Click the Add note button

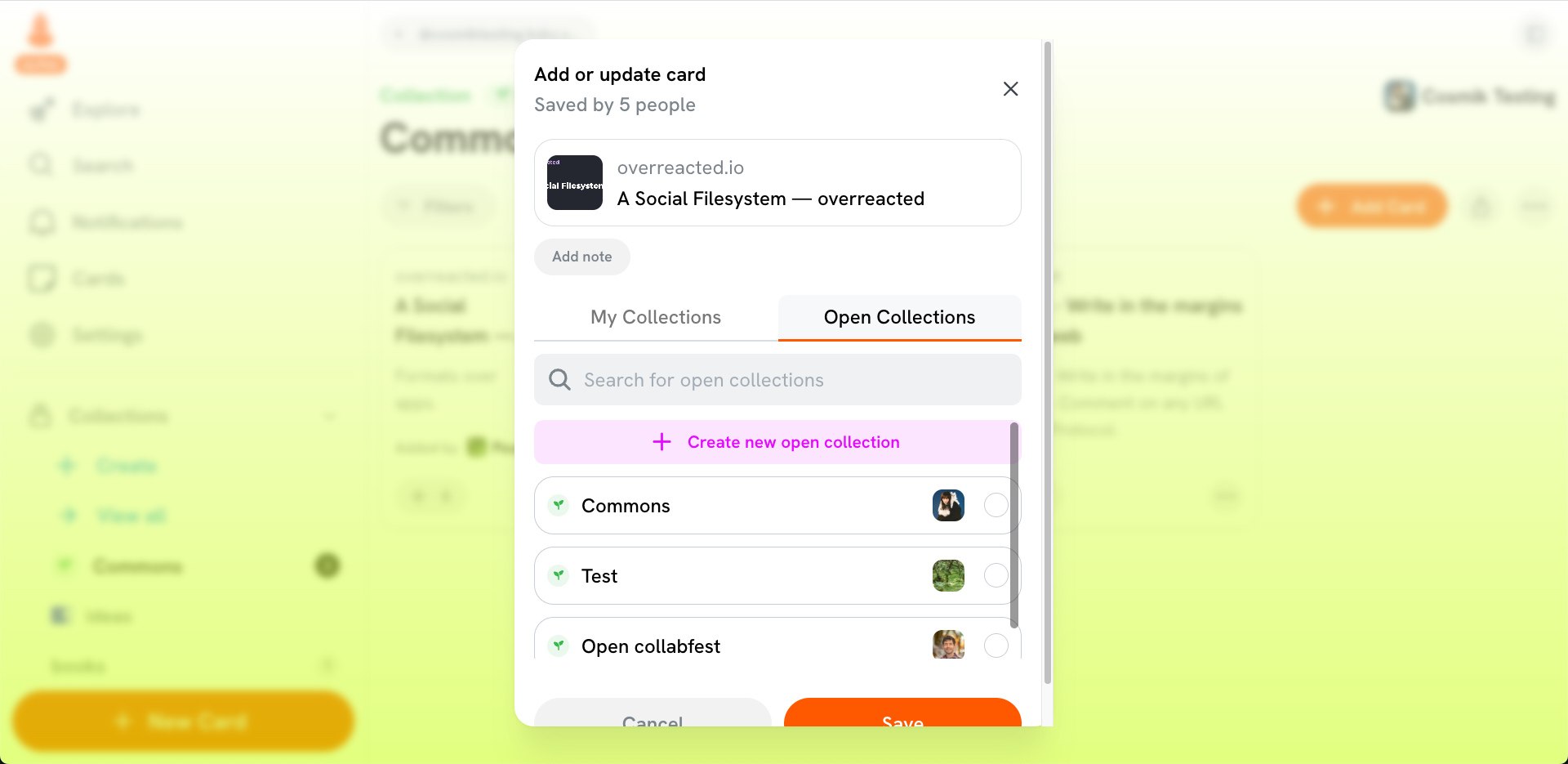click(x=582, y=257)
